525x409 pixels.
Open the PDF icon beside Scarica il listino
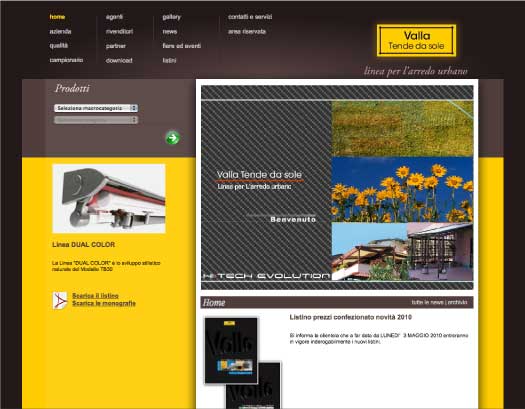click(x=60, y=300)
